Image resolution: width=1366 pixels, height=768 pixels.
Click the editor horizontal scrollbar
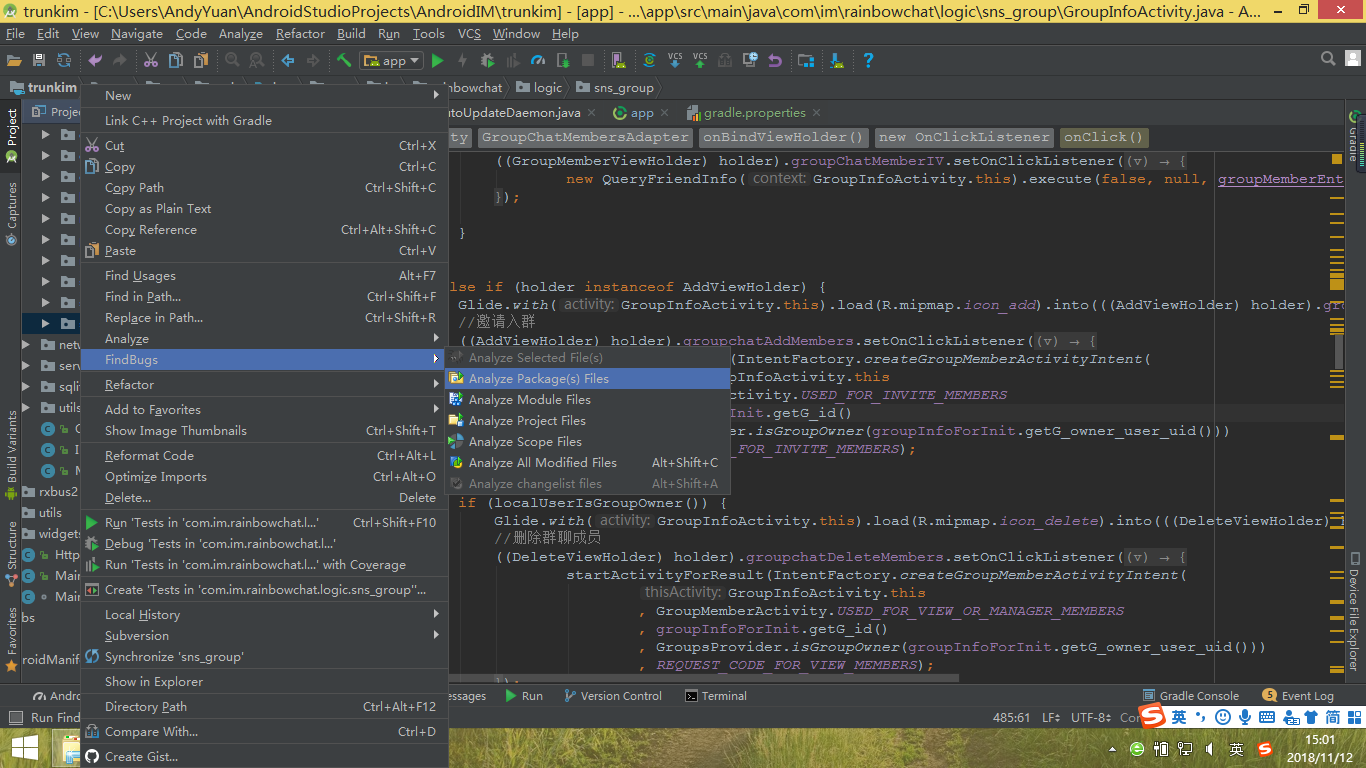[x=704, y=679]
